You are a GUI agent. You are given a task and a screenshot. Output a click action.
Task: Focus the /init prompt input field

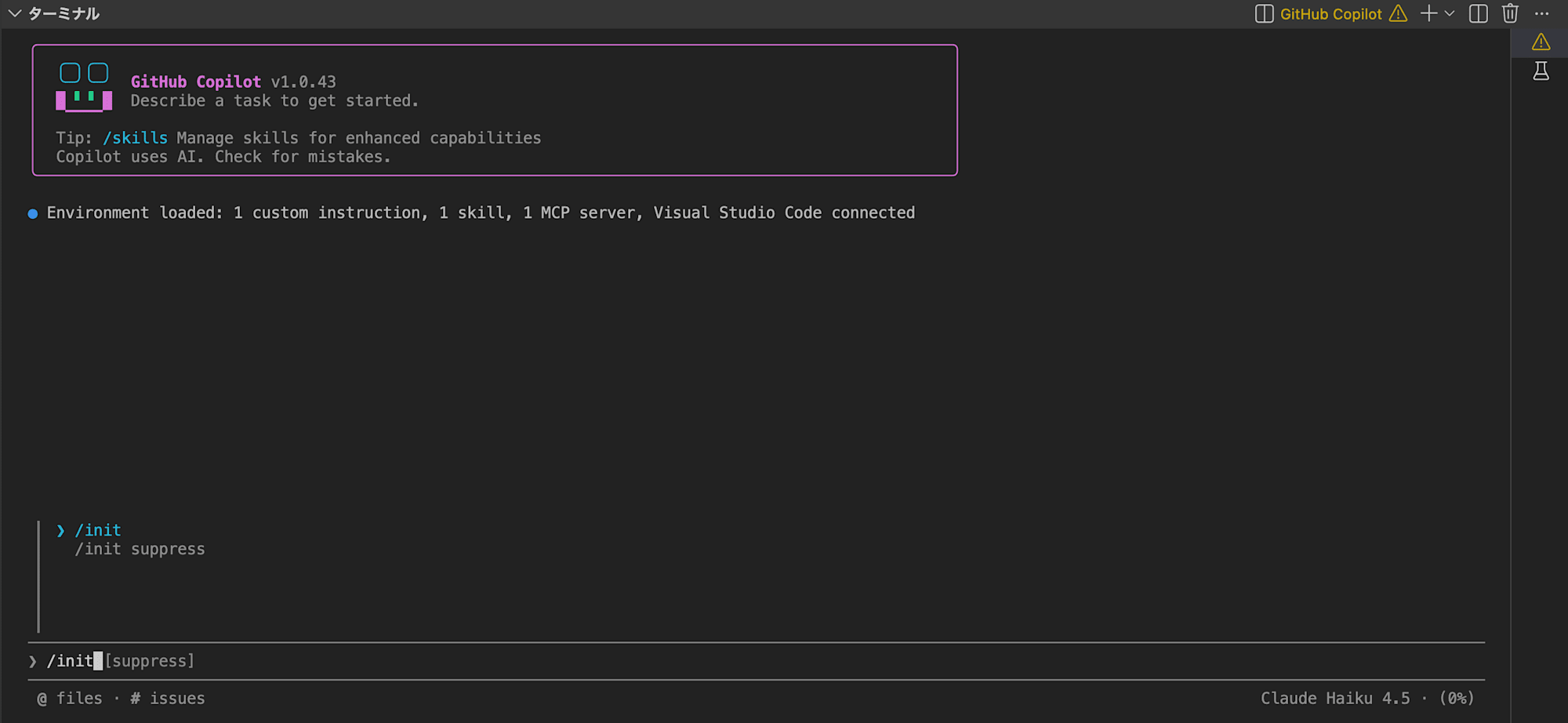(x=757, y=661)
